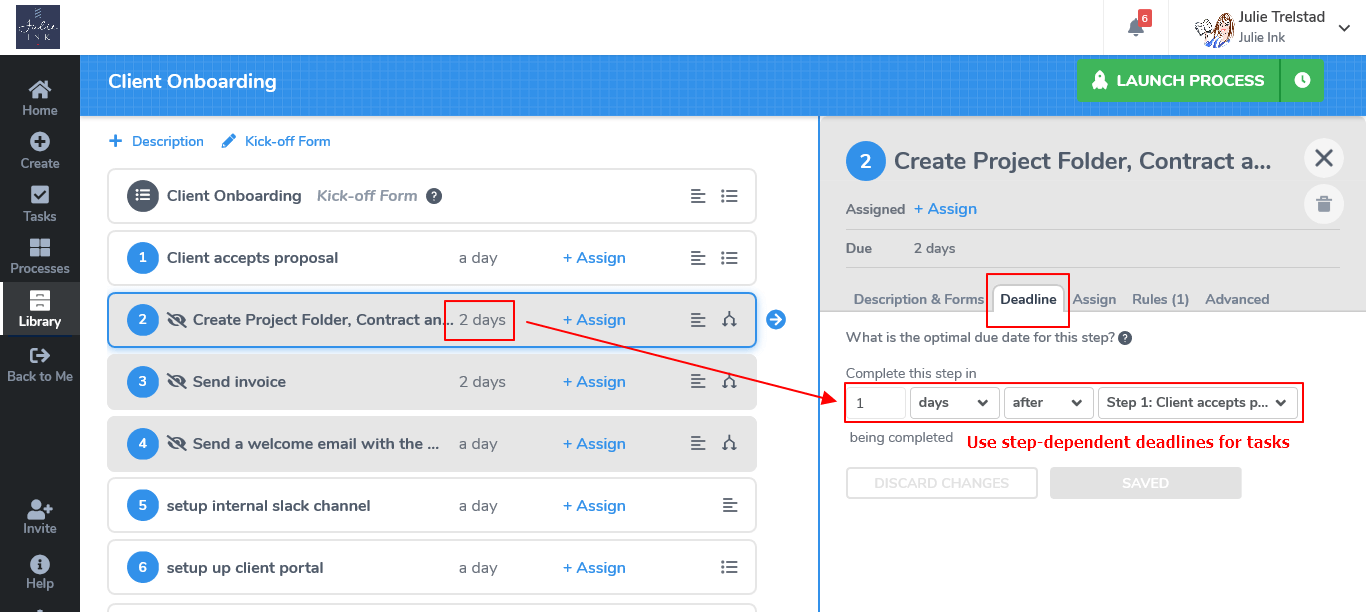Toggle hidden eye icon on Send a welcome email step
This screenshot has width=1366, height=612.
[177, 444]
